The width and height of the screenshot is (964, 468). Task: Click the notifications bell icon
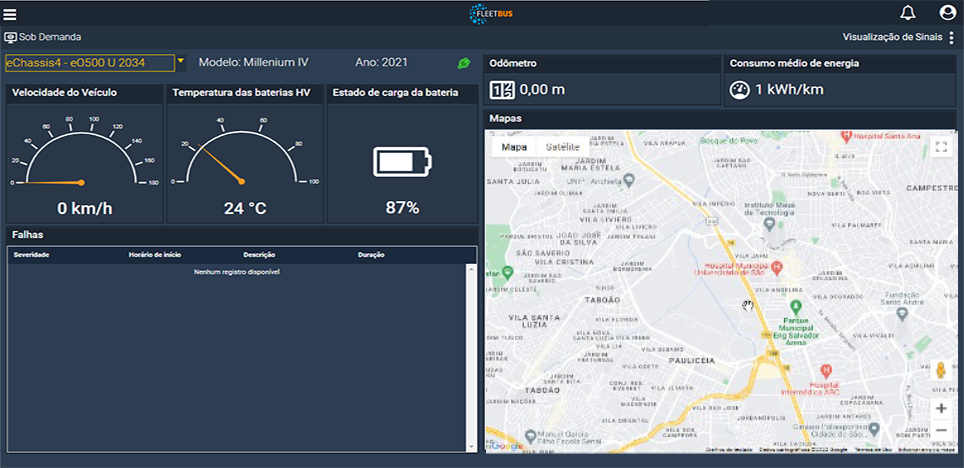(x=908, y=13)
